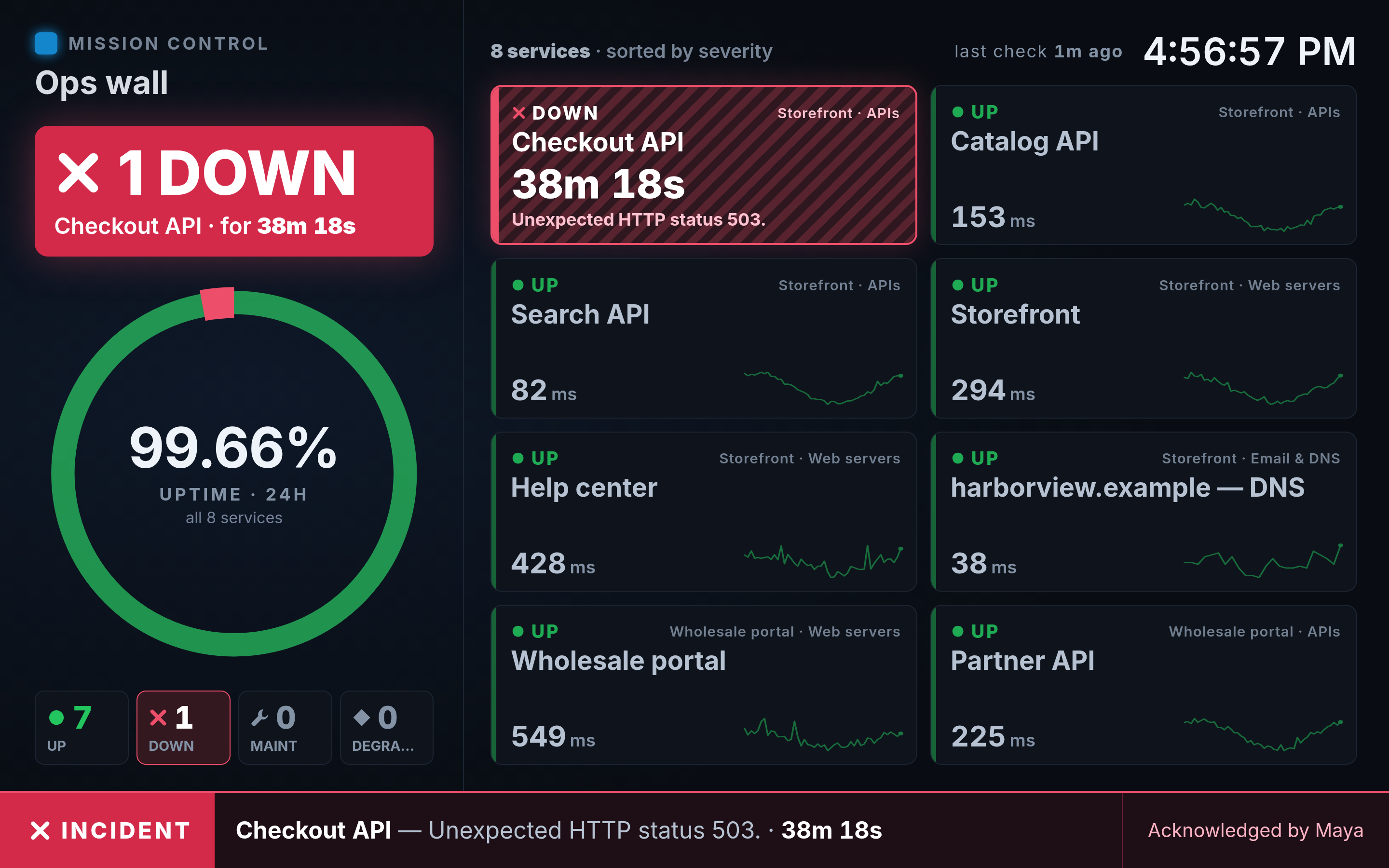Select the 0 DEGRA status counter tile
1389x868 pixels.
pos(386,727)
